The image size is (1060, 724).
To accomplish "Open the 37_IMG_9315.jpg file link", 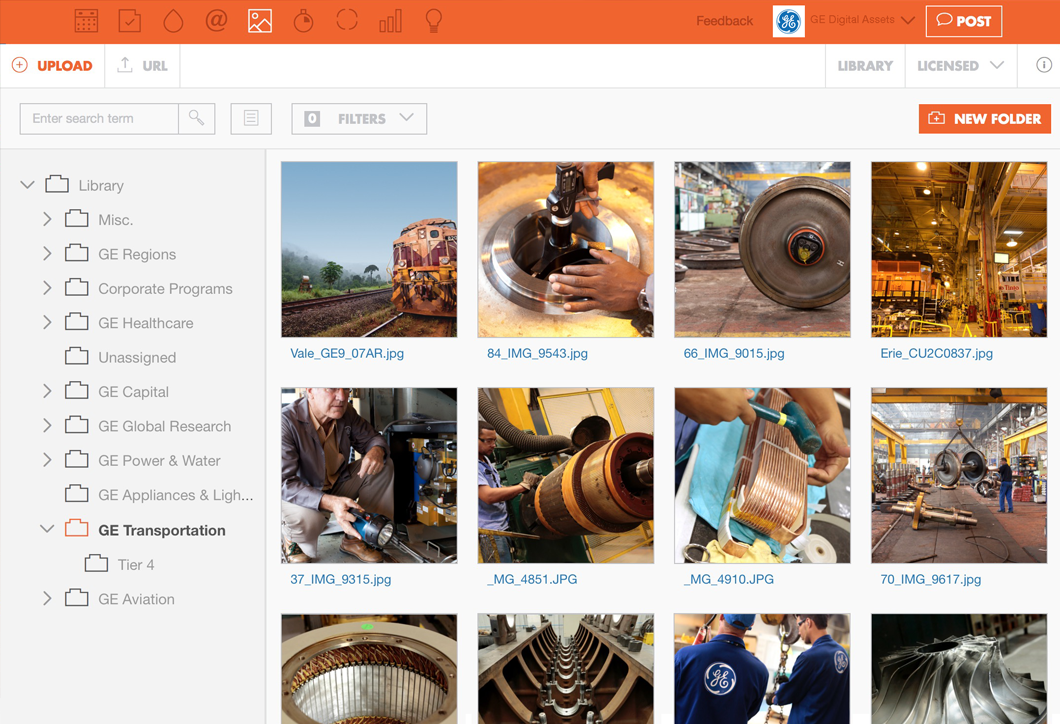I will tap(341, 579).
